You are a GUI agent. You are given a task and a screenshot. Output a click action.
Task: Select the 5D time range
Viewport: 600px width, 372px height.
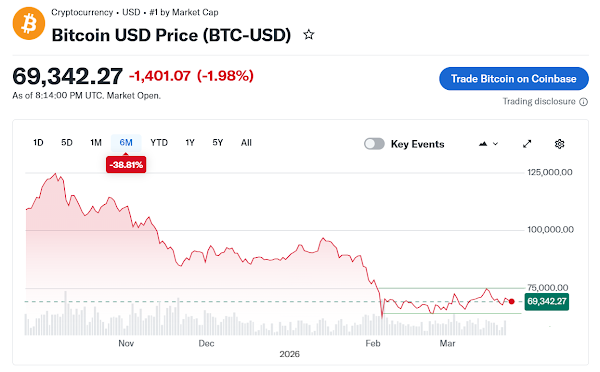click(x=67, y=143)
